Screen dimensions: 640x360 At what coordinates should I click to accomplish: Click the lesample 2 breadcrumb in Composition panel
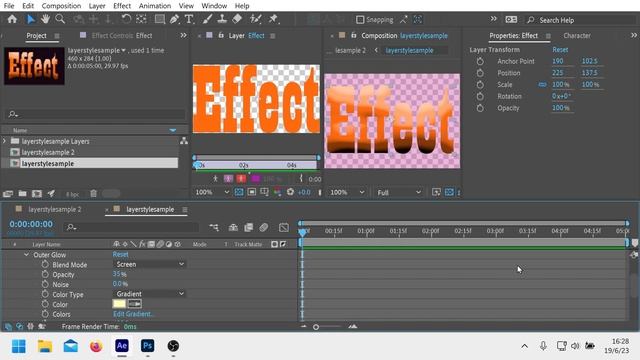click(x=350, y=50)
